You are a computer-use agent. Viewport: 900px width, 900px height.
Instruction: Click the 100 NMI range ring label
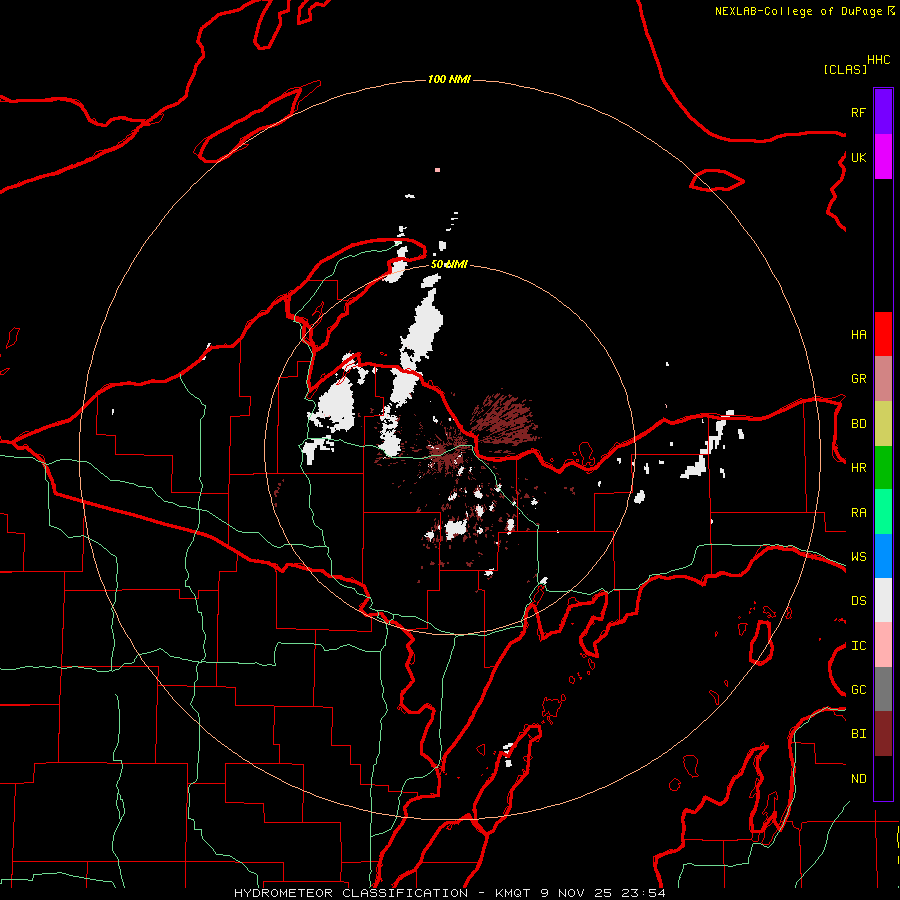pos(449,79)
